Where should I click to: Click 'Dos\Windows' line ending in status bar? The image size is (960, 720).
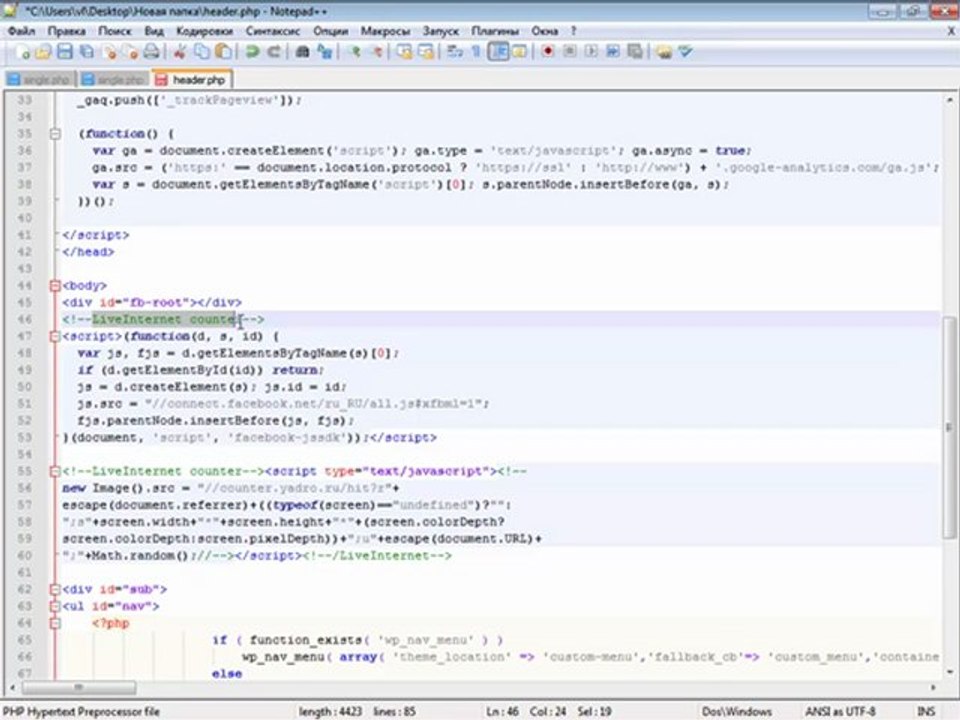point(737,711)
